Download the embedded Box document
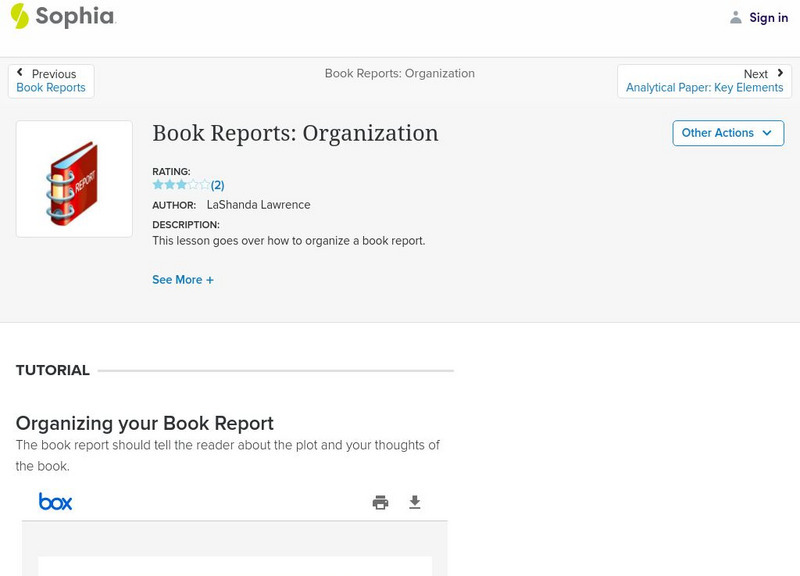 (415, 502)
